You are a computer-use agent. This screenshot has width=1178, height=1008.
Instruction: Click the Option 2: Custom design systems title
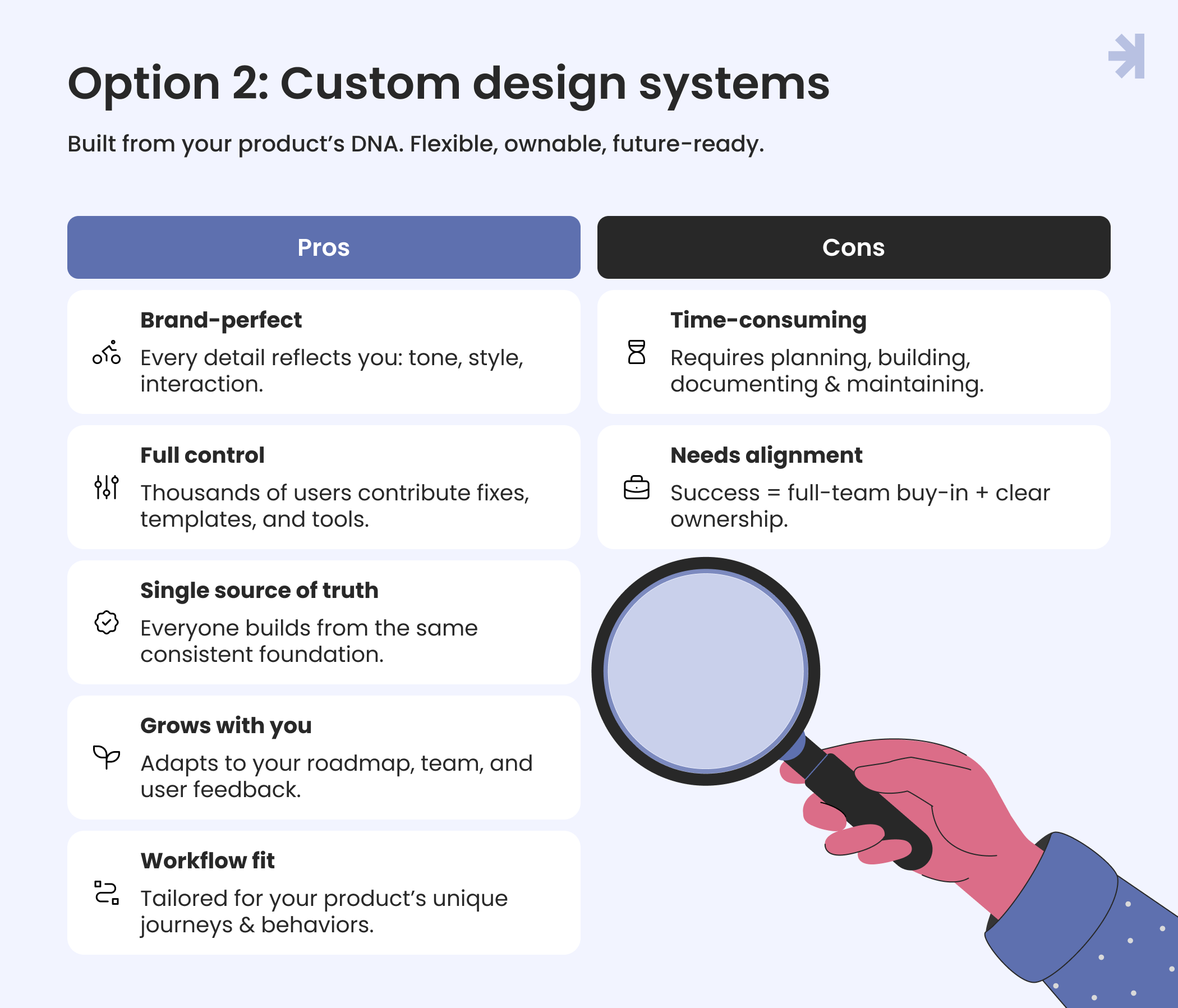pyautogui.click(x=449, y=84)
